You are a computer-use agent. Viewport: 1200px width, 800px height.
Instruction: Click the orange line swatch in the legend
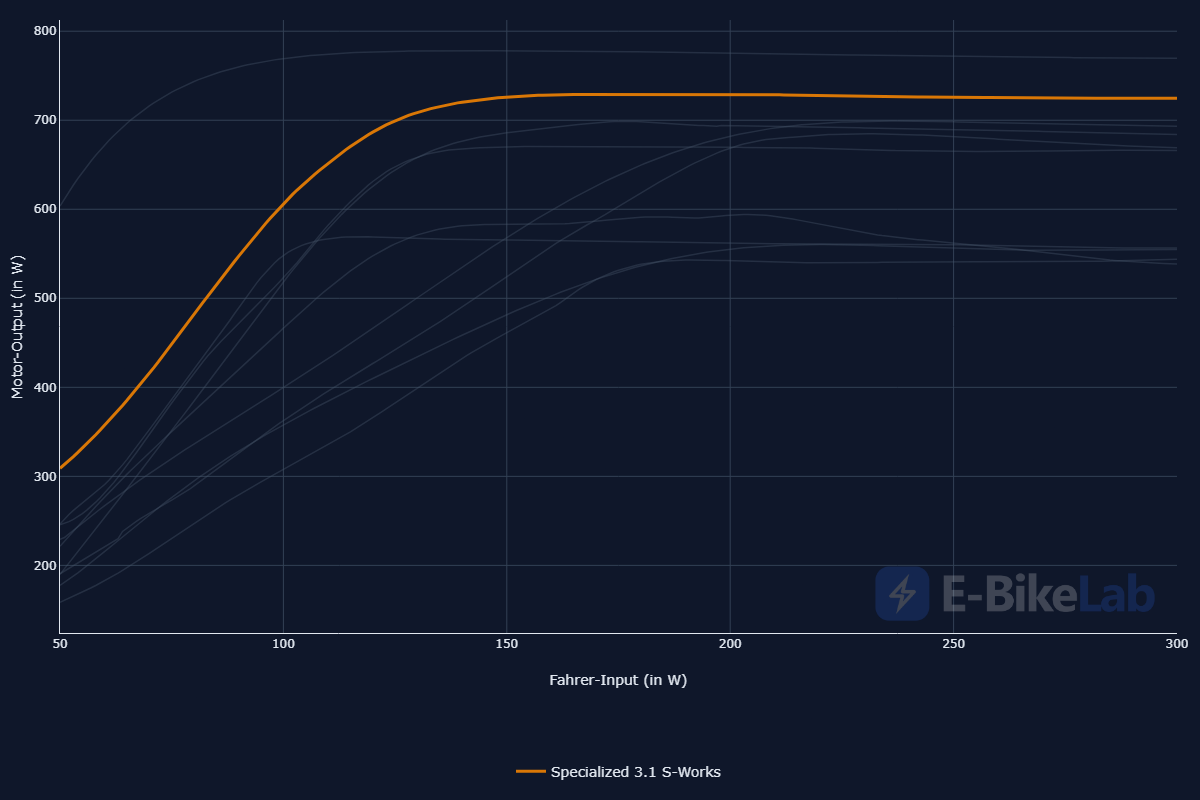point(531,772)
